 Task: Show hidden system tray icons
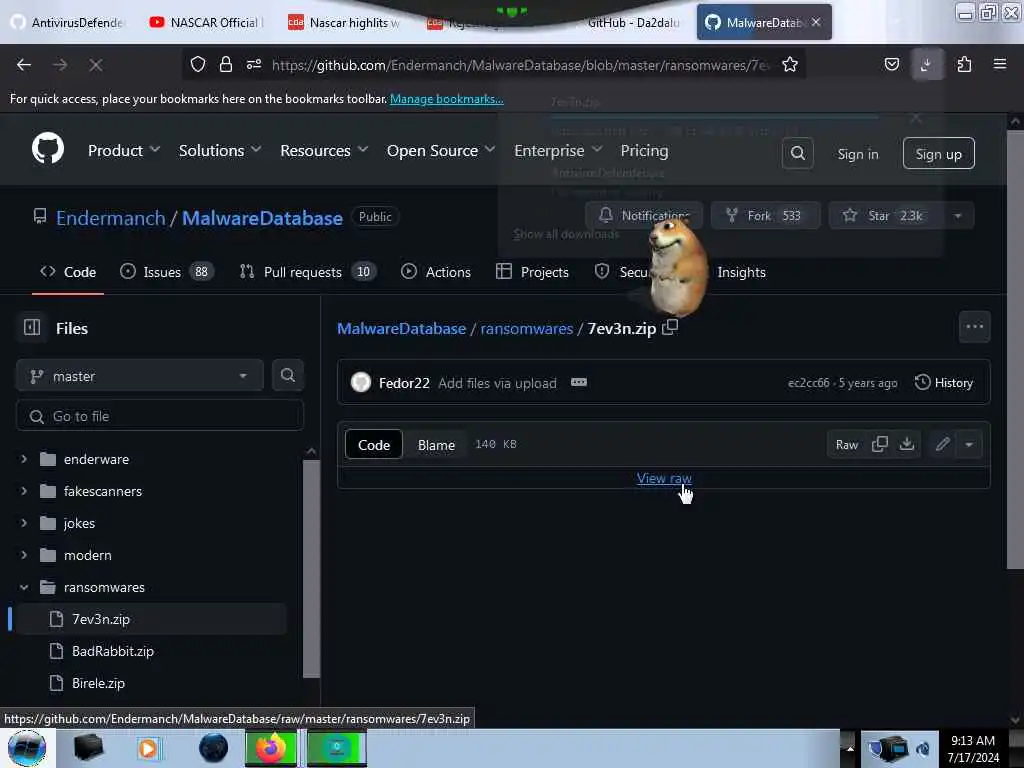(x=849, y=748)
